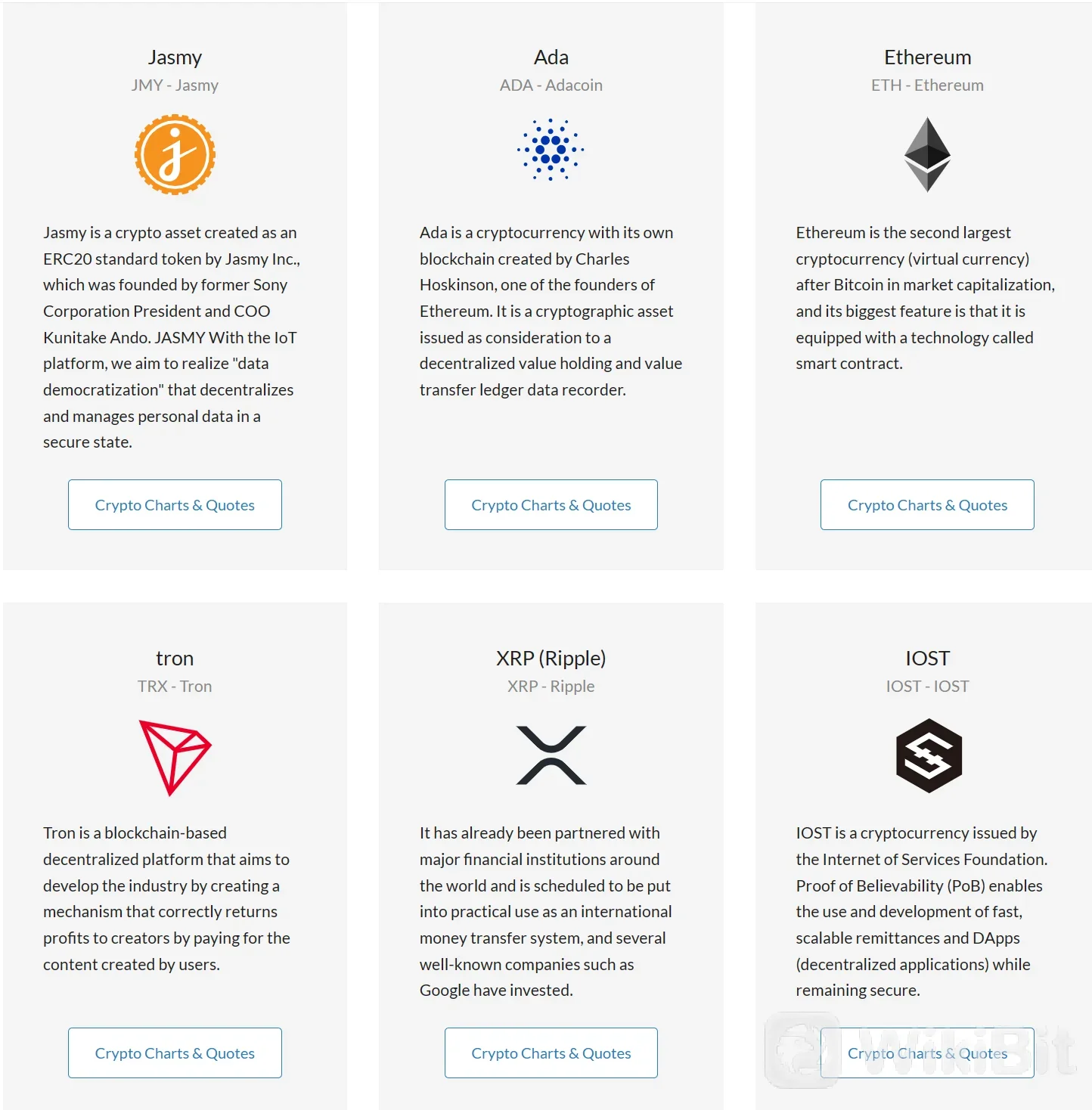Click the JMY - Jasmy ticker subtitle
This screenshot has width=1092, height=1110.
(175, 85)
